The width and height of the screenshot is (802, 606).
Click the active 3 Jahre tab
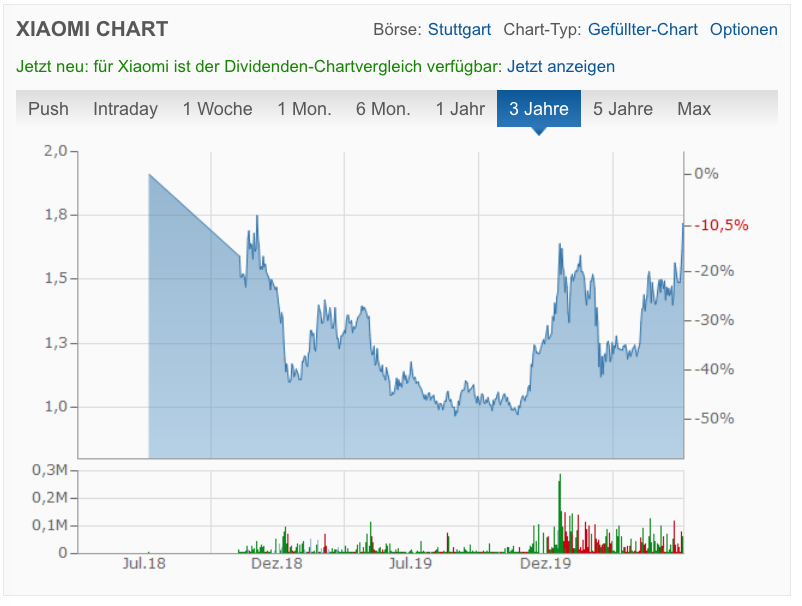click(x=539, y=109)
